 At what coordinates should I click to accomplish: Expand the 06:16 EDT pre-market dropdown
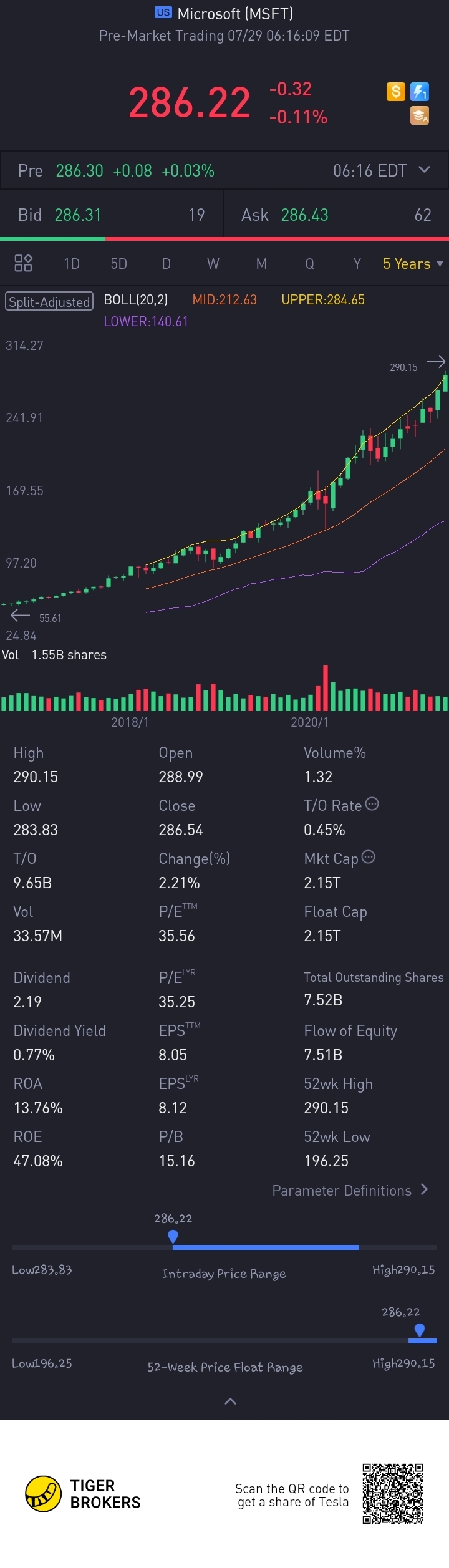[x=425, y=170]
